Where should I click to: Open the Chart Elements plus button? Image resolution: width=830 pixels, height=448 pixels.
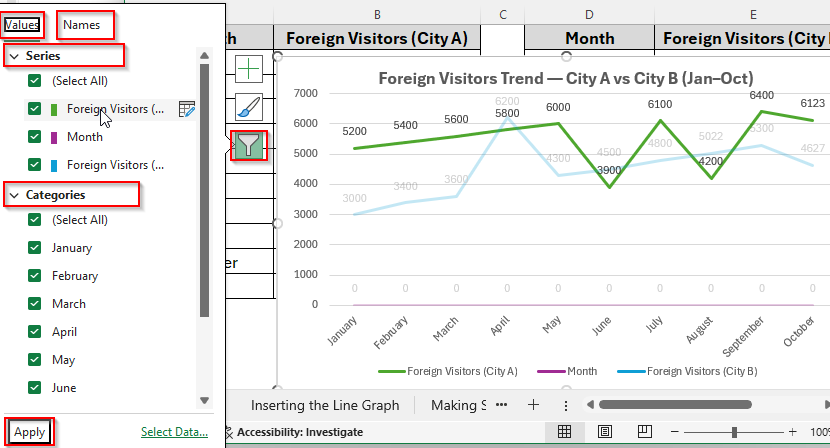click(249, 69)
